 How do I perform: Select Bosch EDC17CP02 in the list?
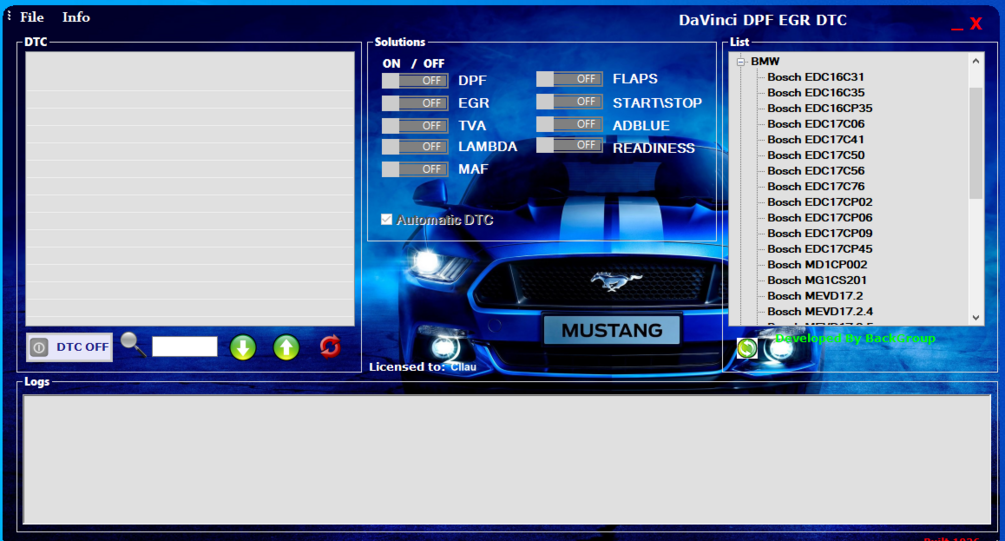point(819,202)
